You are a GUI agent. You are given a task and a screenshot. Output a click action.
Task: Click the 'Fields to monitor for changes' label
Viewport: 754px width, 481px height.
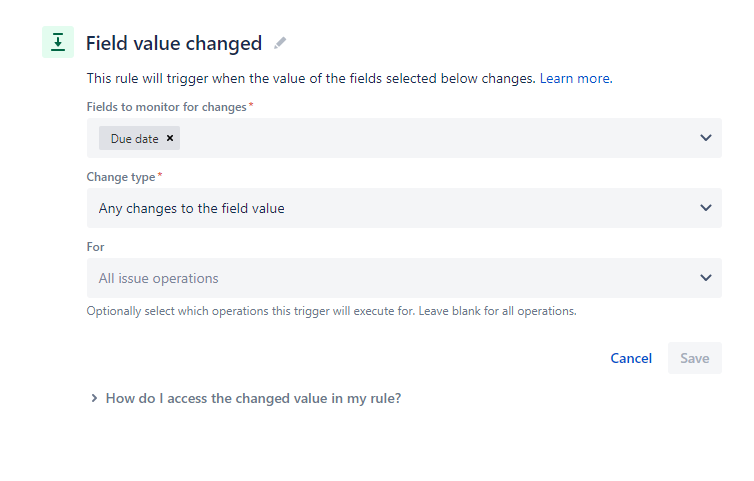coord(166,107)
